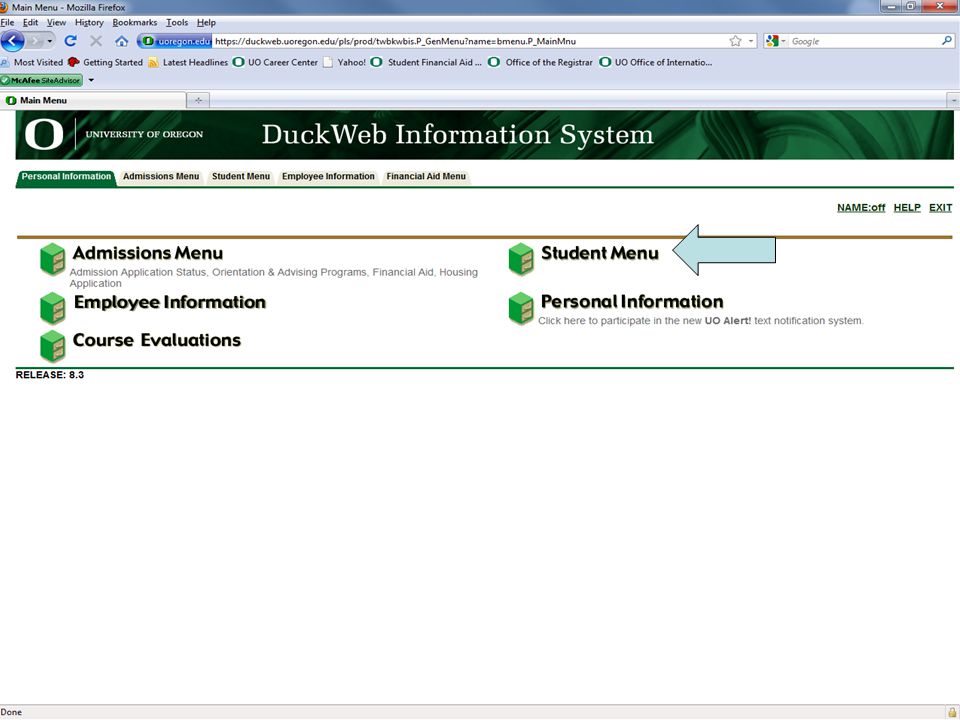This screenshot has width=960, height=720.
Task: Open the File menu
Action: (x=7, y=23)
